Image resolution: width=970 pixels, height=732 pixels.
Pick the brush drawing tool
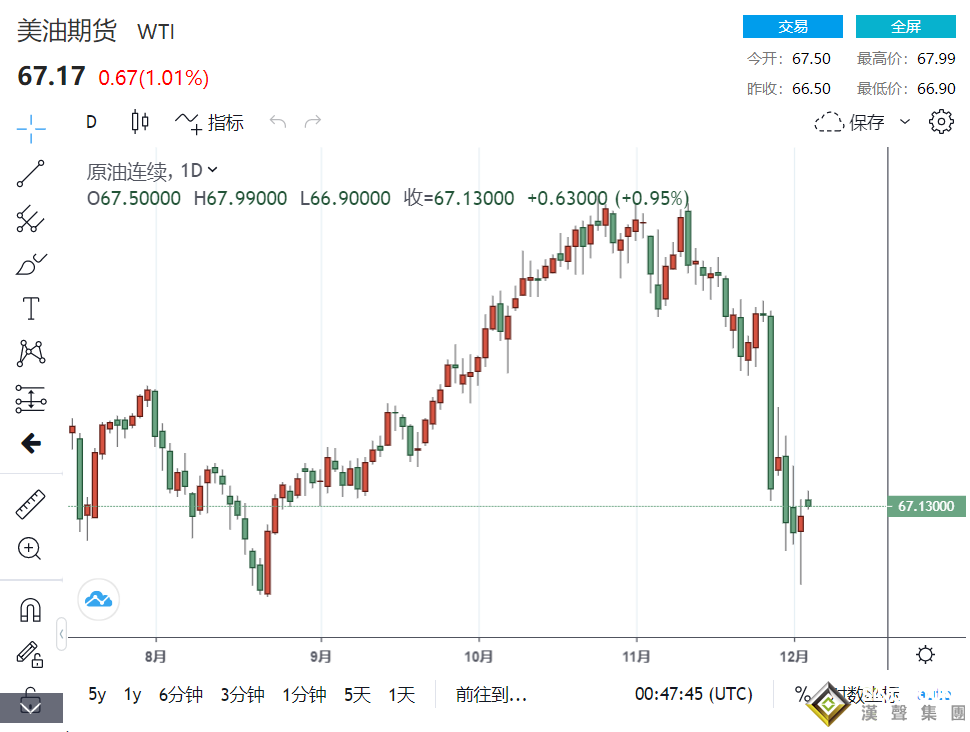point(31,264)
